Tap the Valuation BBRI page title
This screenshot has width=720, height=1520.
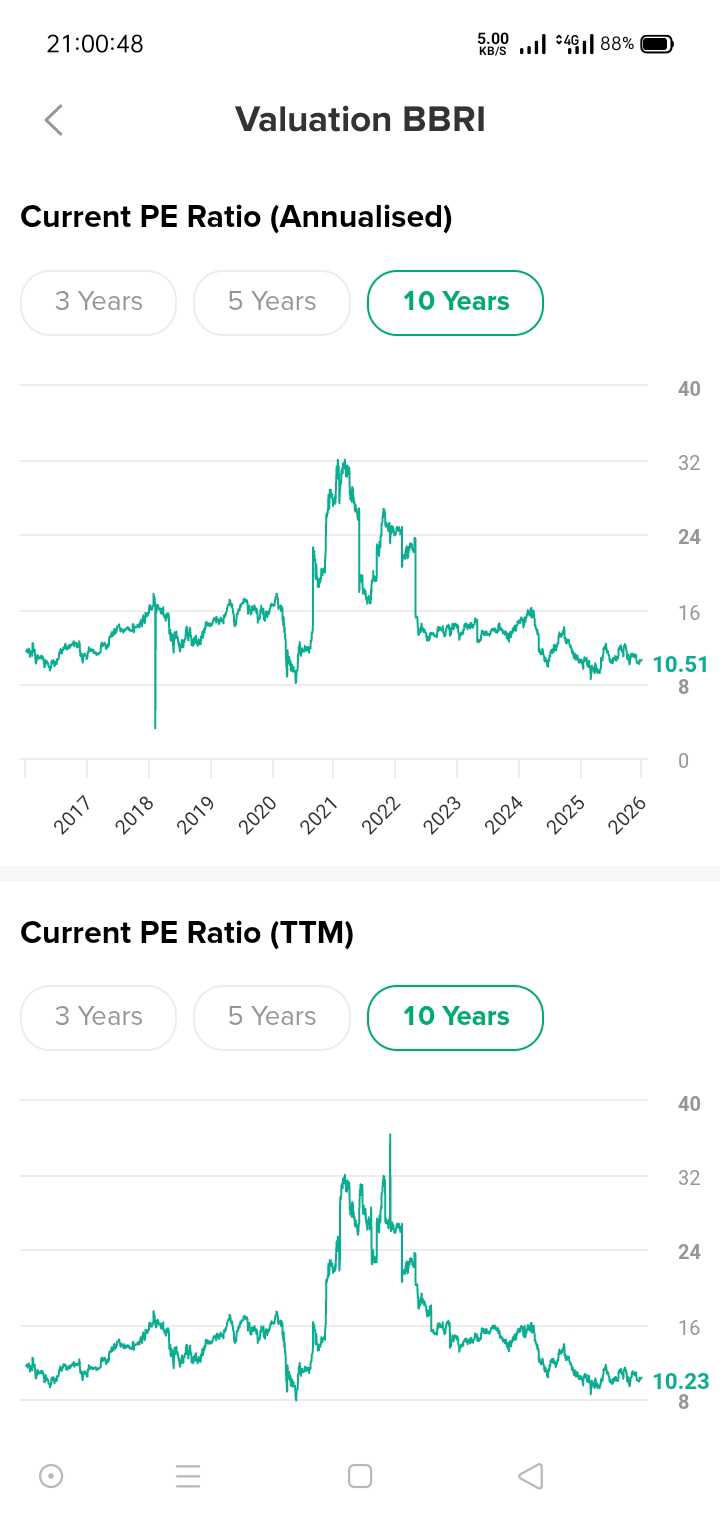(360, 120)
